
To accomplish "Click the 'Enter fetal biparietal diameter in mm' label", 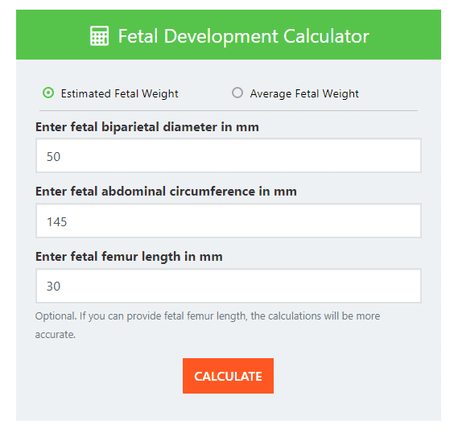I will click(x=147, y=127).
